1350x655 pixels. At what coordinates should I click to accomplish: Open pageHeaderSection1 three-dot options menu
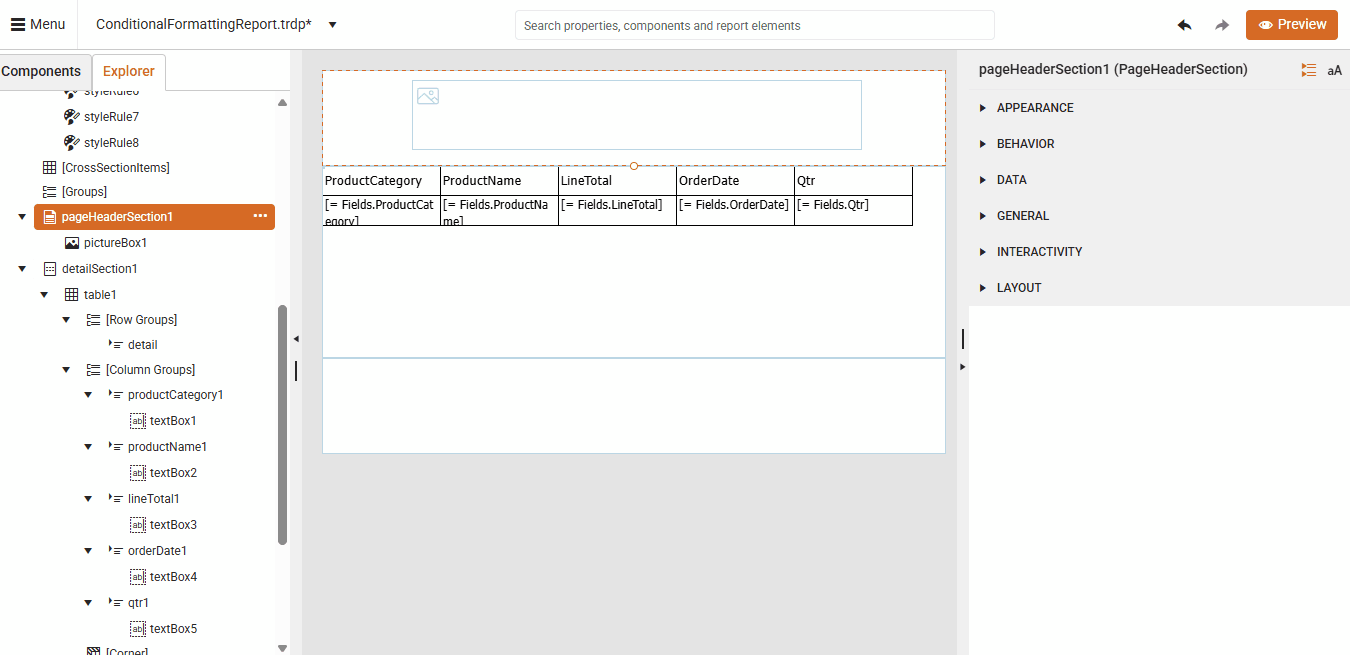pyautogui.click(x=260, y=216)
